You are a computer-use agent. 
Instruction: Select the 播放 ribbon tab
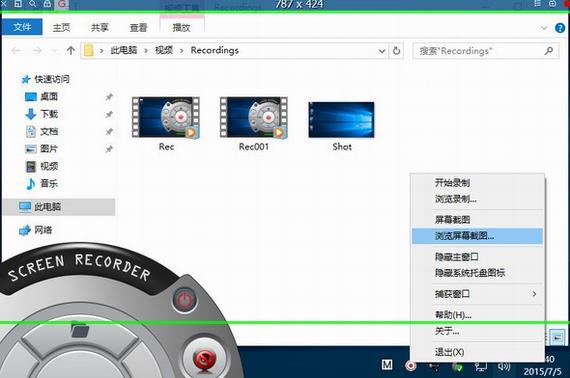[181, 28]
